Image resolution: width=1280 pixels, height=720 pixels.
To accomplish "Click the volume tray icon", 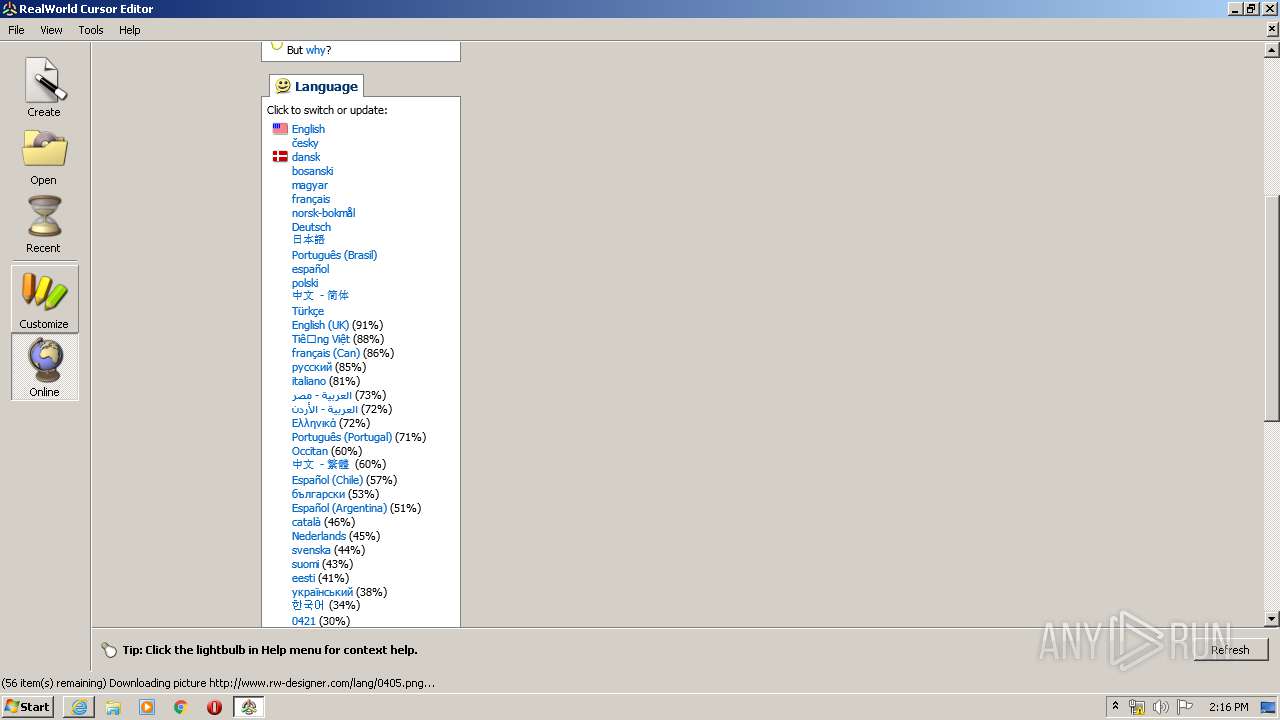I will [x=1160, y=707].
